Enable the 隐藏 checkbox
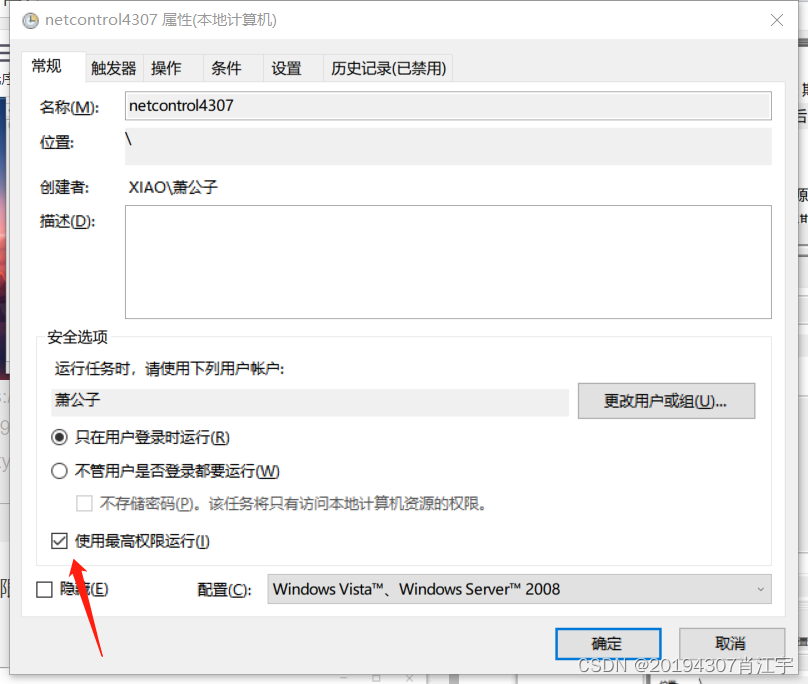 [x=44, y=589]
